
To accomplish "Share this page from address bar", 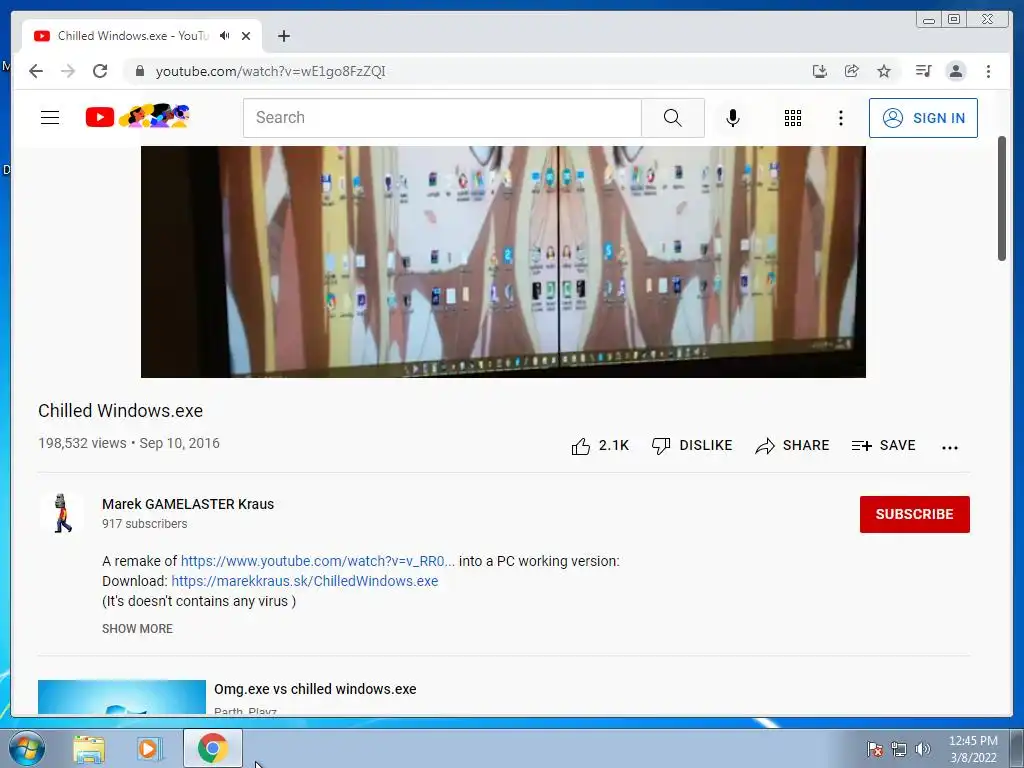I will (852, 71).
